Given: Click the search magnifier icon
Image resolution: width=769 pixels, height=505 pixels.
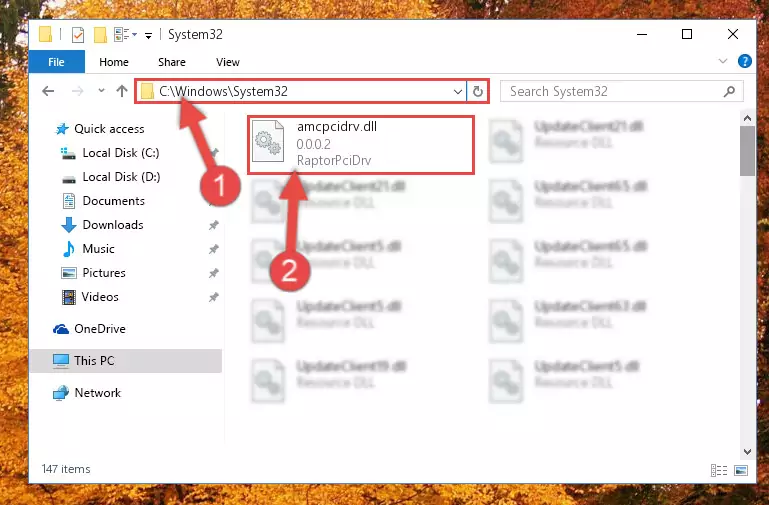Looking at the screenshot, I should pyautogui.click(x=729, y=91).
